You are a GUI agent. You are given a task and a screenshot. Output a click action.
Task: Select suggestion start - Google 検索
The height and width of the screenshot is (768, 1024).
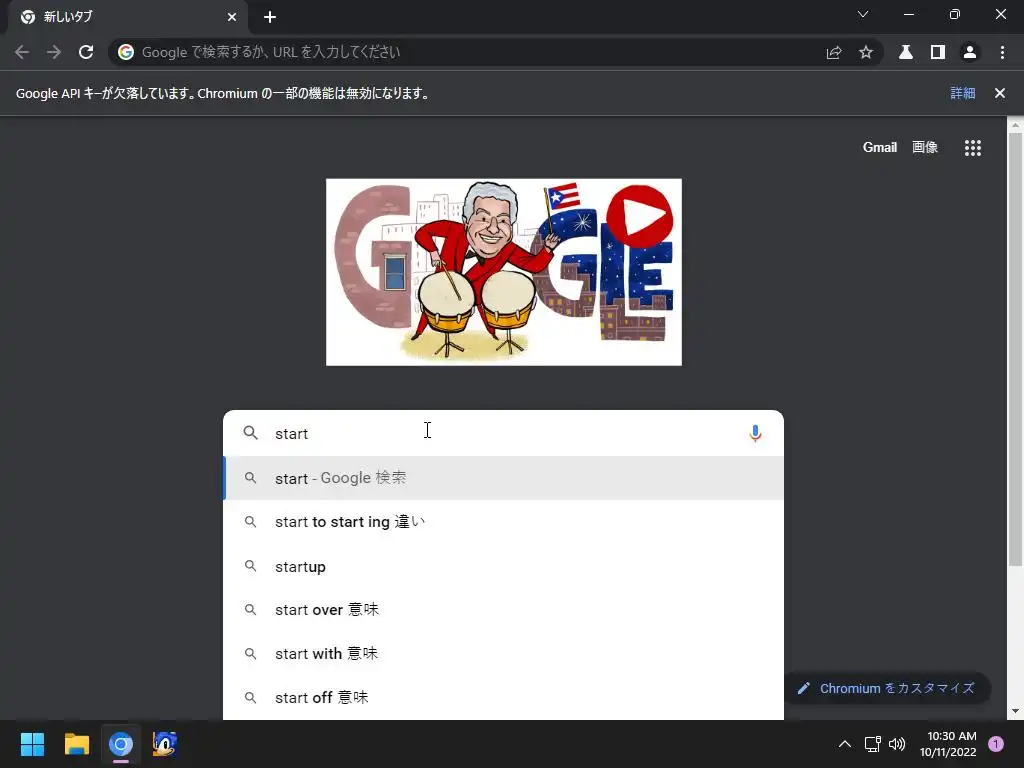(503, 478)
